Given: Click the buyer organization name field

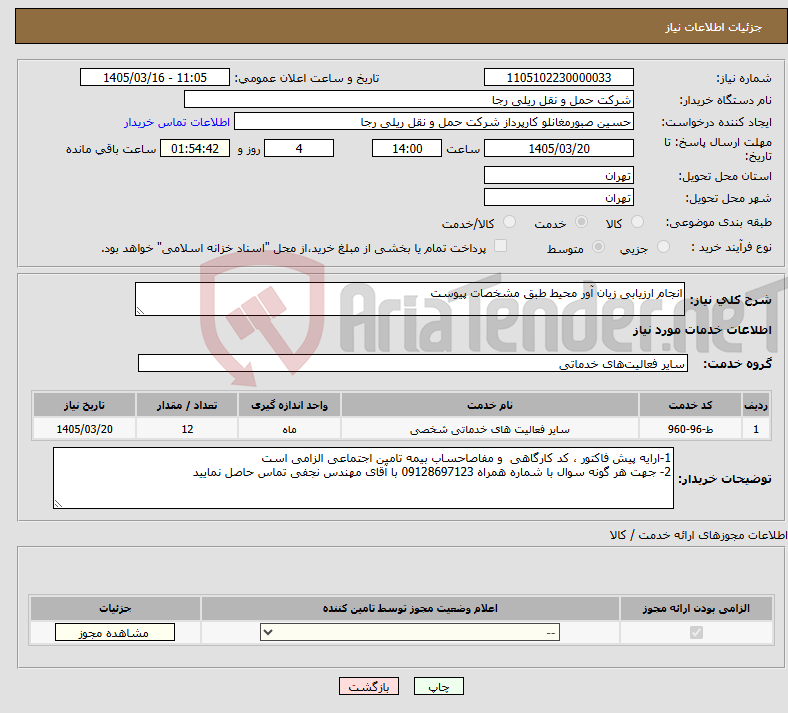Looking at the screenshot, I should coord(409,99).
